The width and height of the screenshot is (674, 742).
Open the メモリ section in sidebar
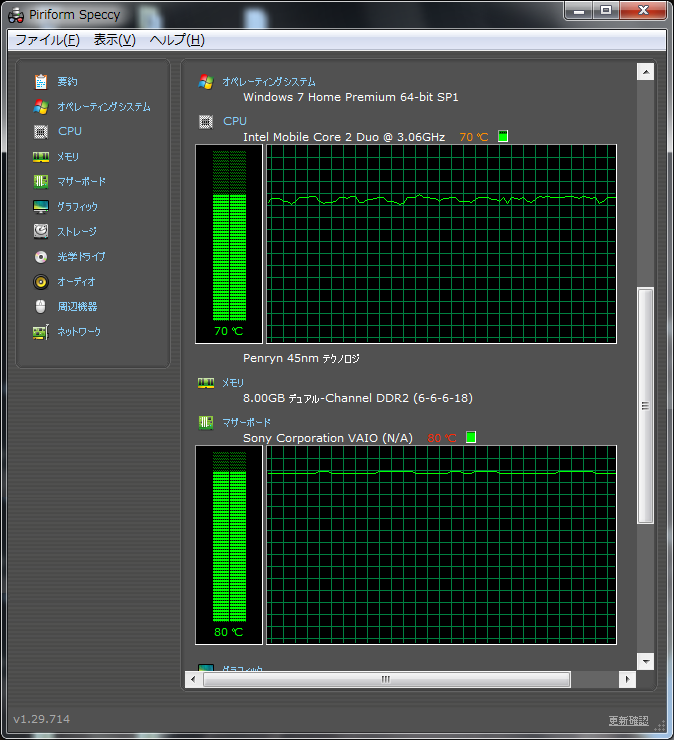coord(68,157)
